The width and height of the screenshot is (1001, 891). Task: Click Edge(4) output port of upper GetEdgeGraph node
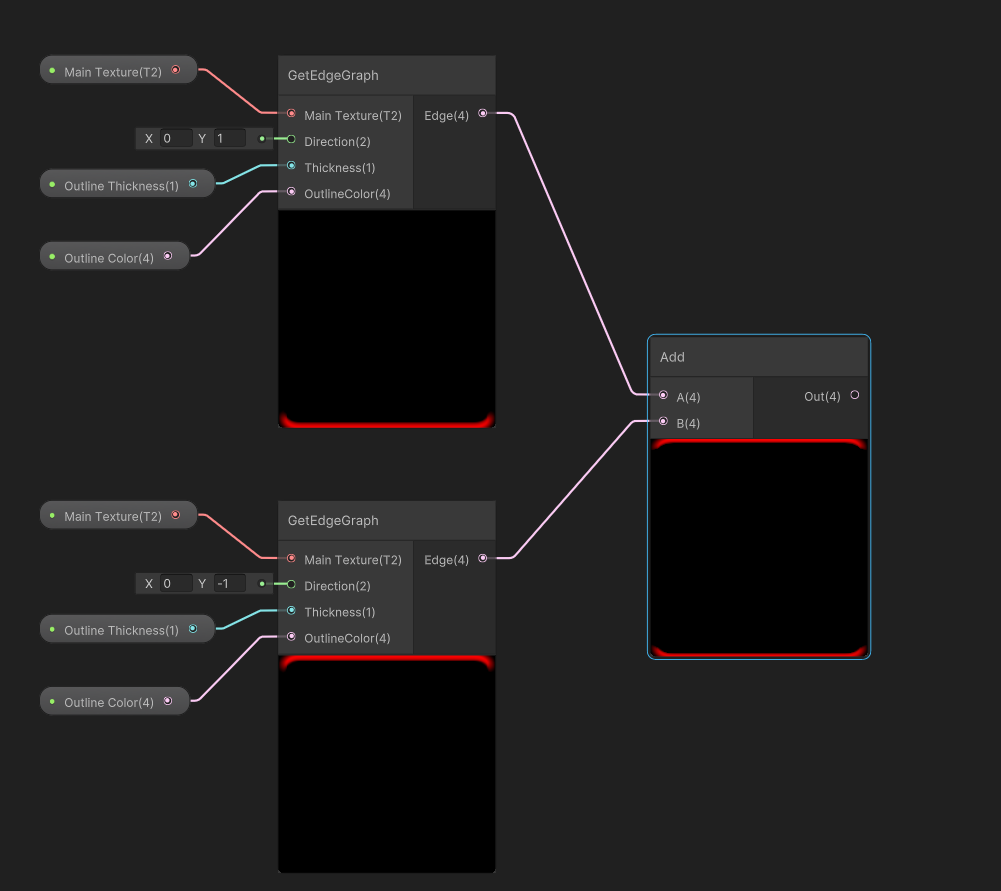point(483,114)
